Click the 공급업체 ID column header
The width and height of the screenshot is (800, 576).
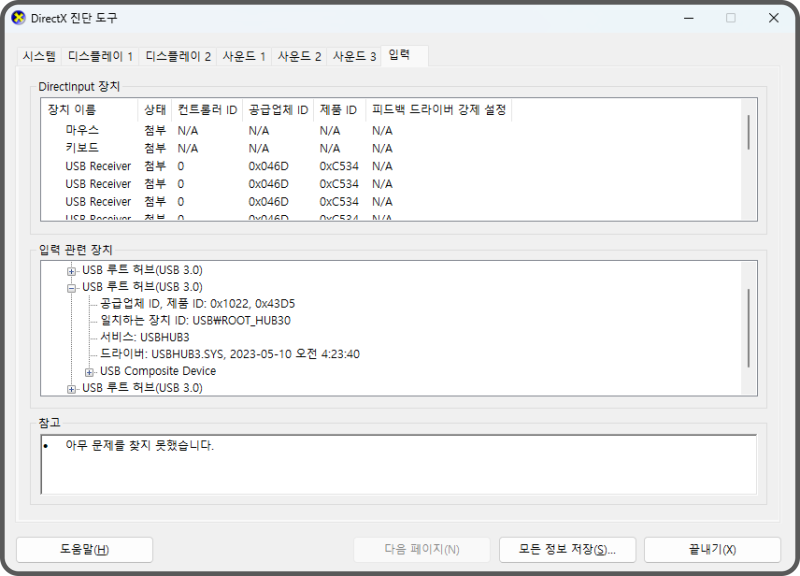click(x=278, y=110)
